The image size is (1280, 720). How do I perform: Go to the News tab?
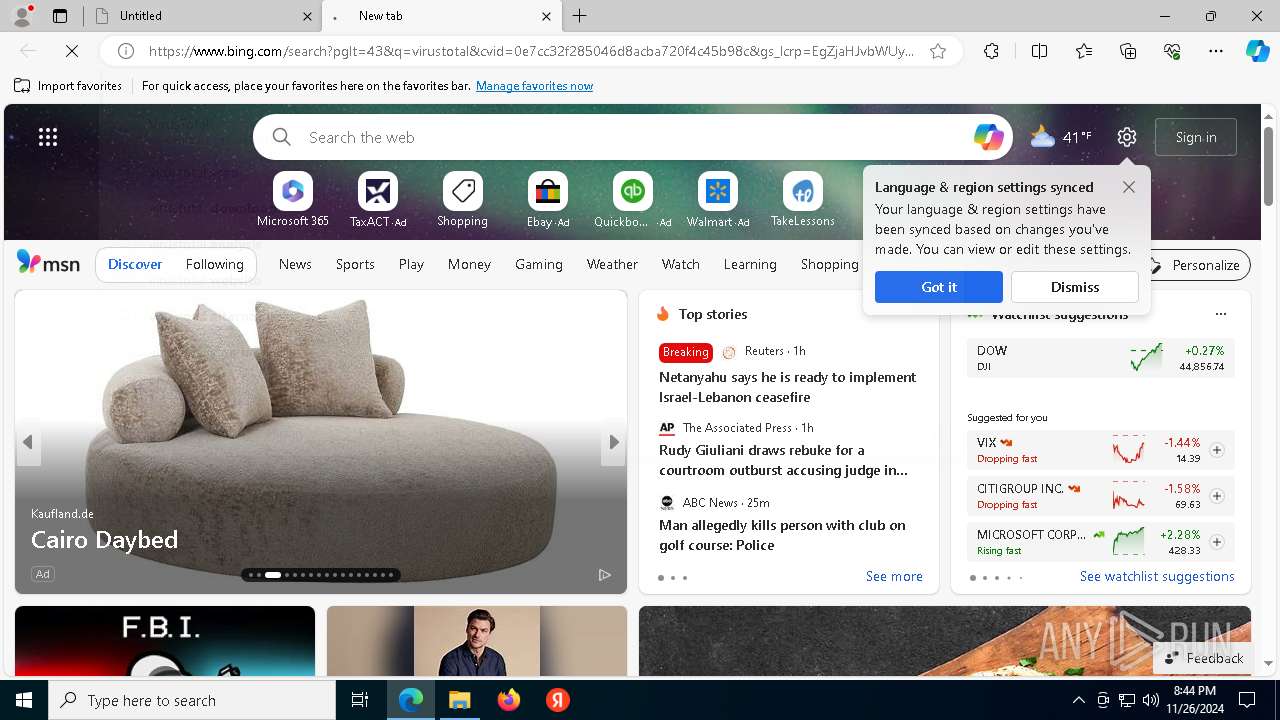[295, 264]
